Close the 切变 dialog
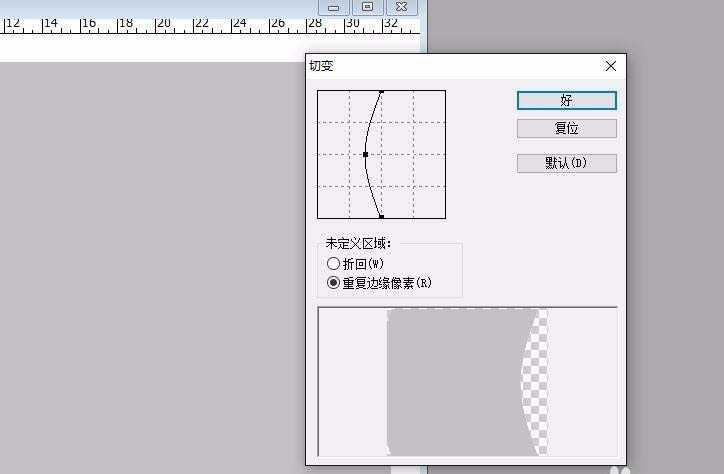 (x=610, y=66)
